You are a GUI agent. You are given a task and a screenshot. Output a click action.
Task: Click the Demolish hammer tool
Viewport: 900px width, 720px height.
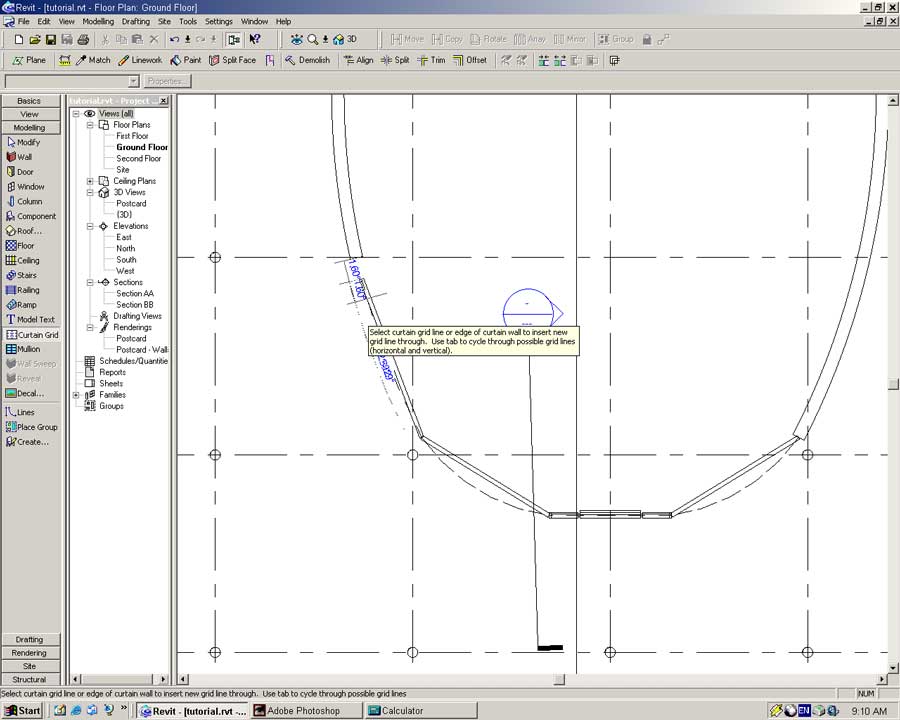click(x=306, y=60)
